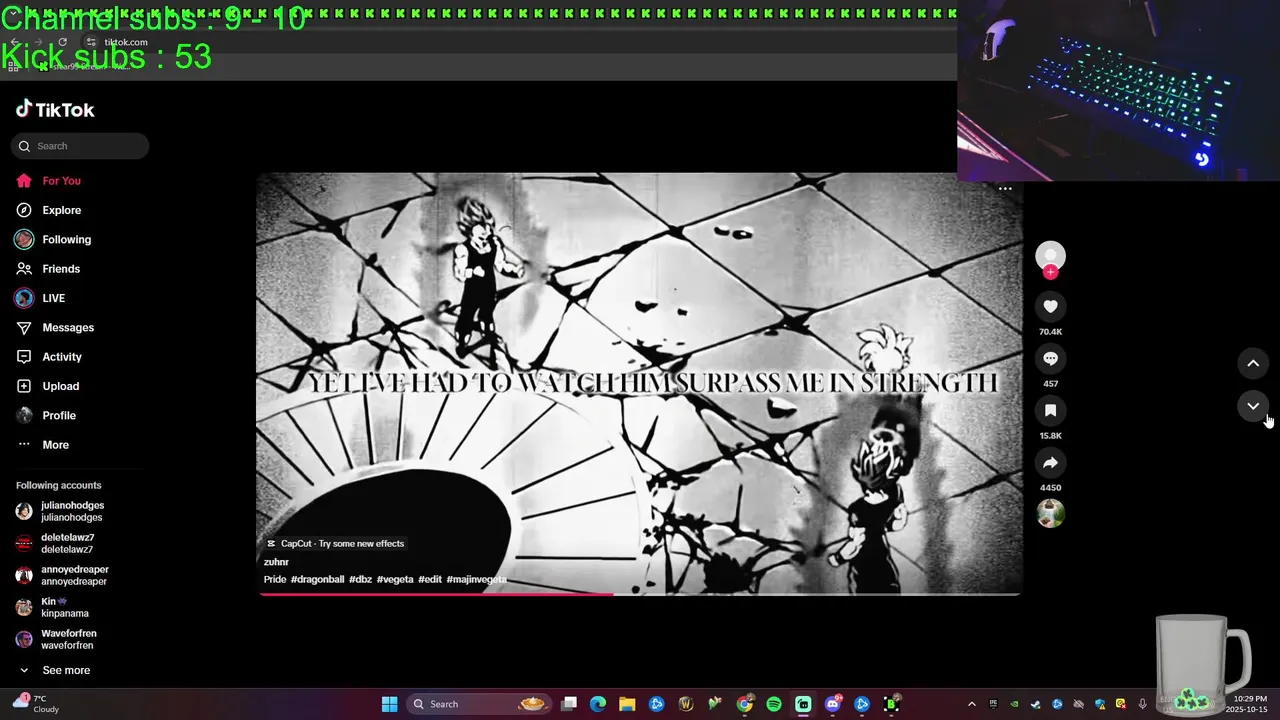Like the video with heart icon
This screenshot has height=720, width=1280.
pos(1050,307)
